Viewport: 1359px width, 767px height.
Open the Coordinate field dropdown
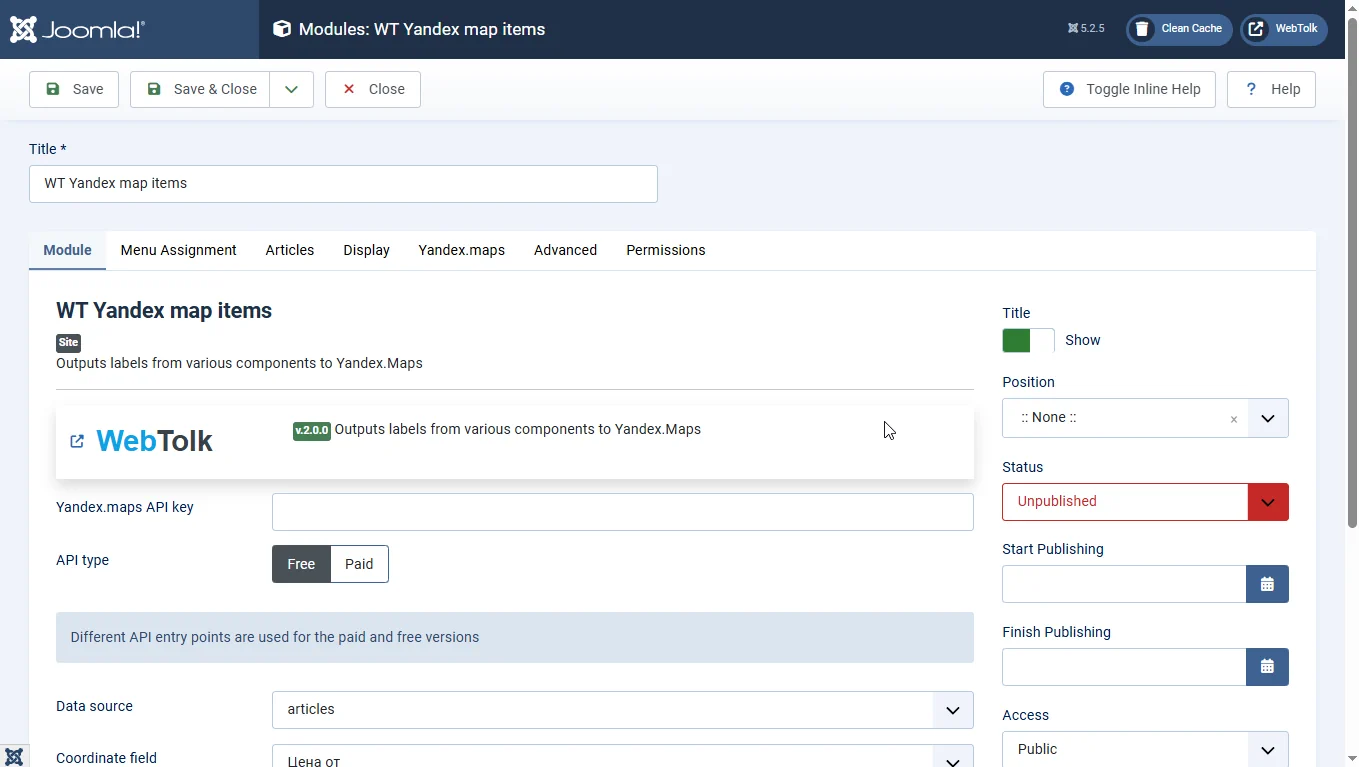(623, 756)
